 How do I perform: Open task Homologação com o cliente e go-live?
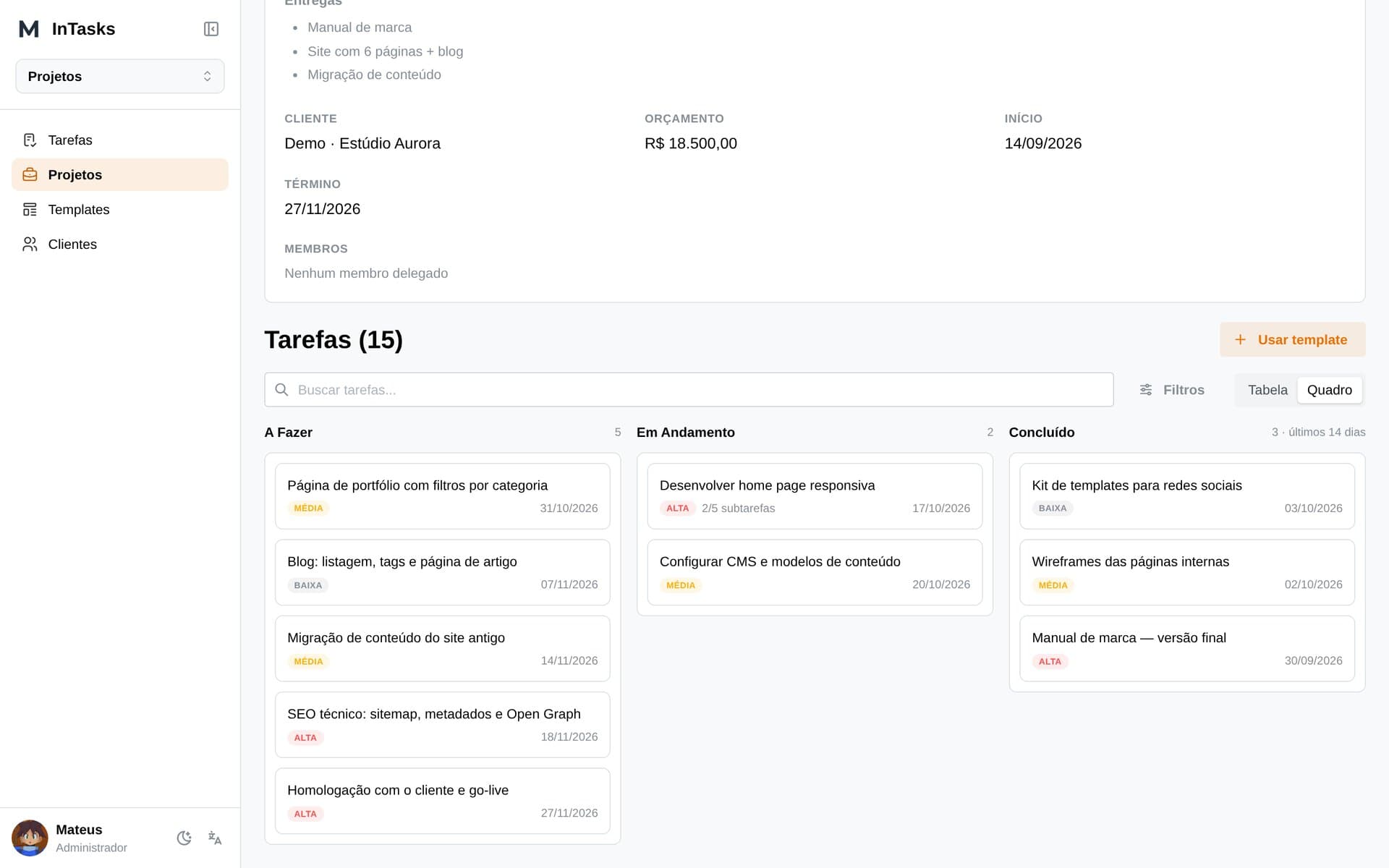click(x=442, y=801)
